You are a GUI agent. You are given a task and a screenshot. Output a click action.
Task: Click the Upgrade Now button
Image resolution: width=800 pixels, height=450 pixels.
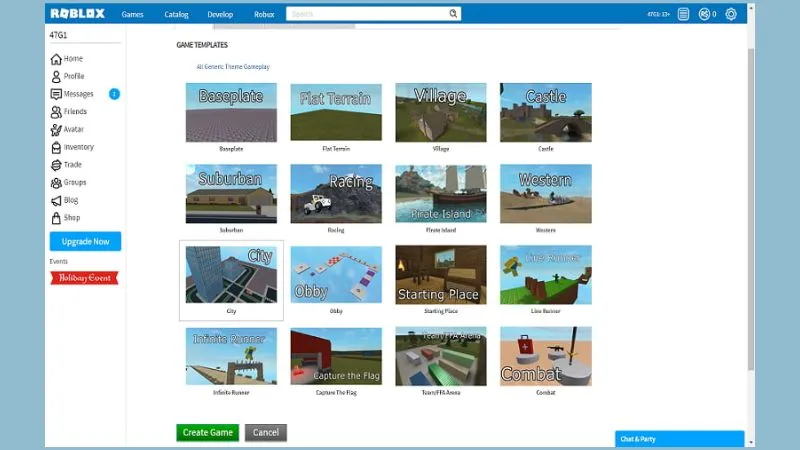[x=85, y=241]
